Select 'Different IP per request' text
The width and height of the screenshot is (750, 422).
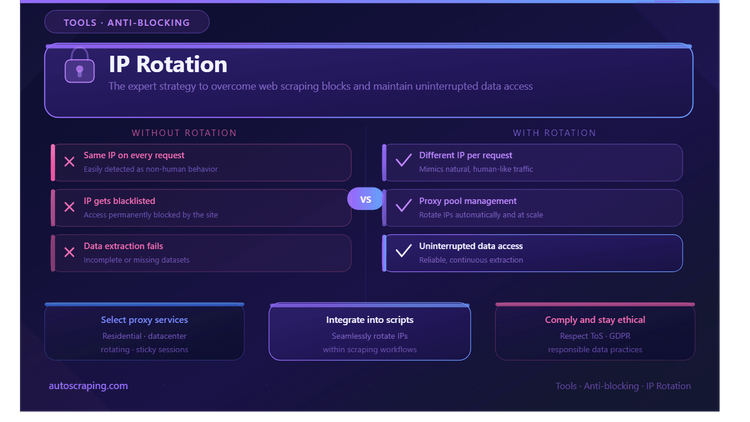click(465, 155)
